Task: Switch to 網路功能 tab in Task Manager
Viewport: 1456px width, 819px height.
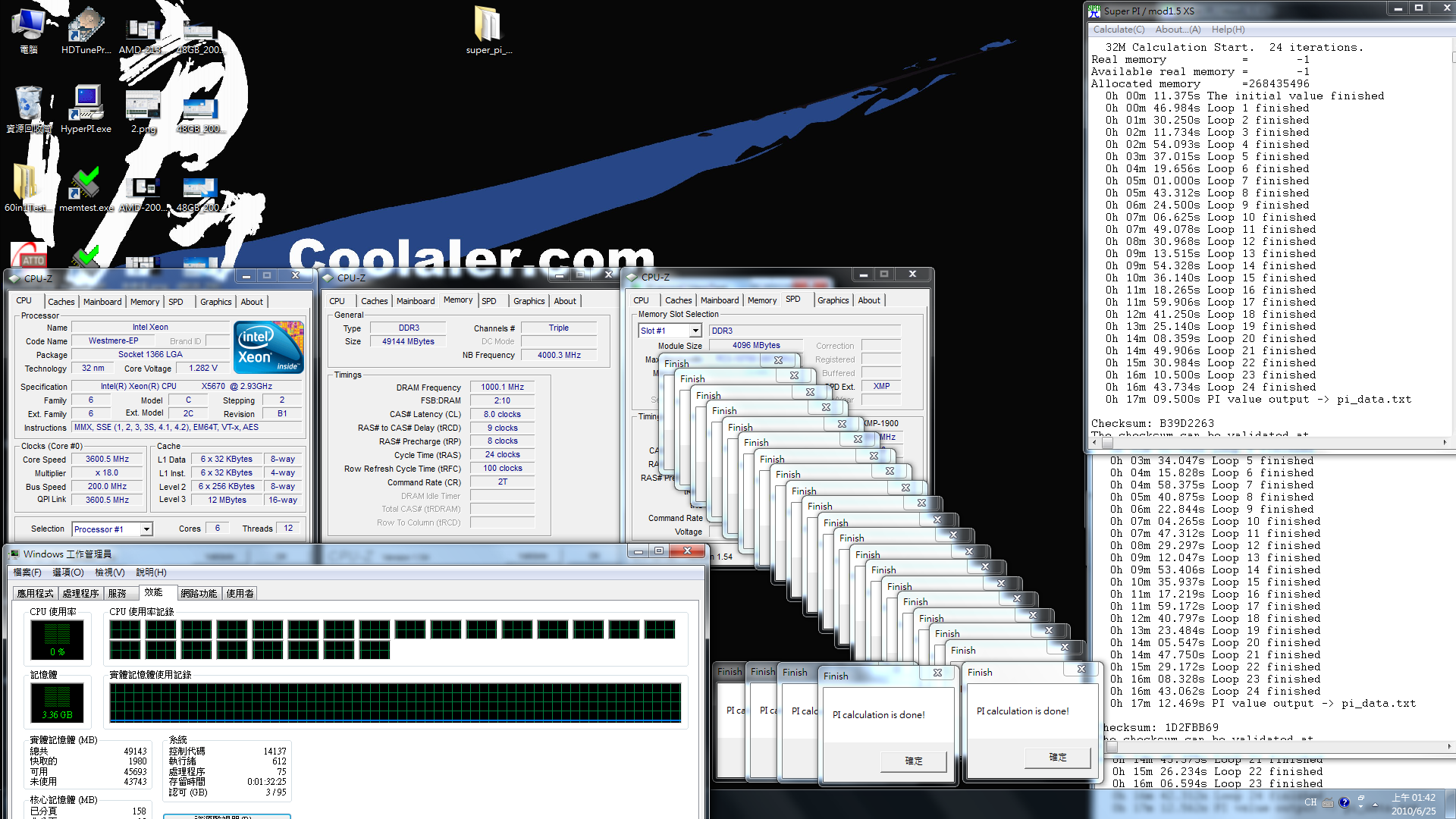Action: click(x=199, y=594)
